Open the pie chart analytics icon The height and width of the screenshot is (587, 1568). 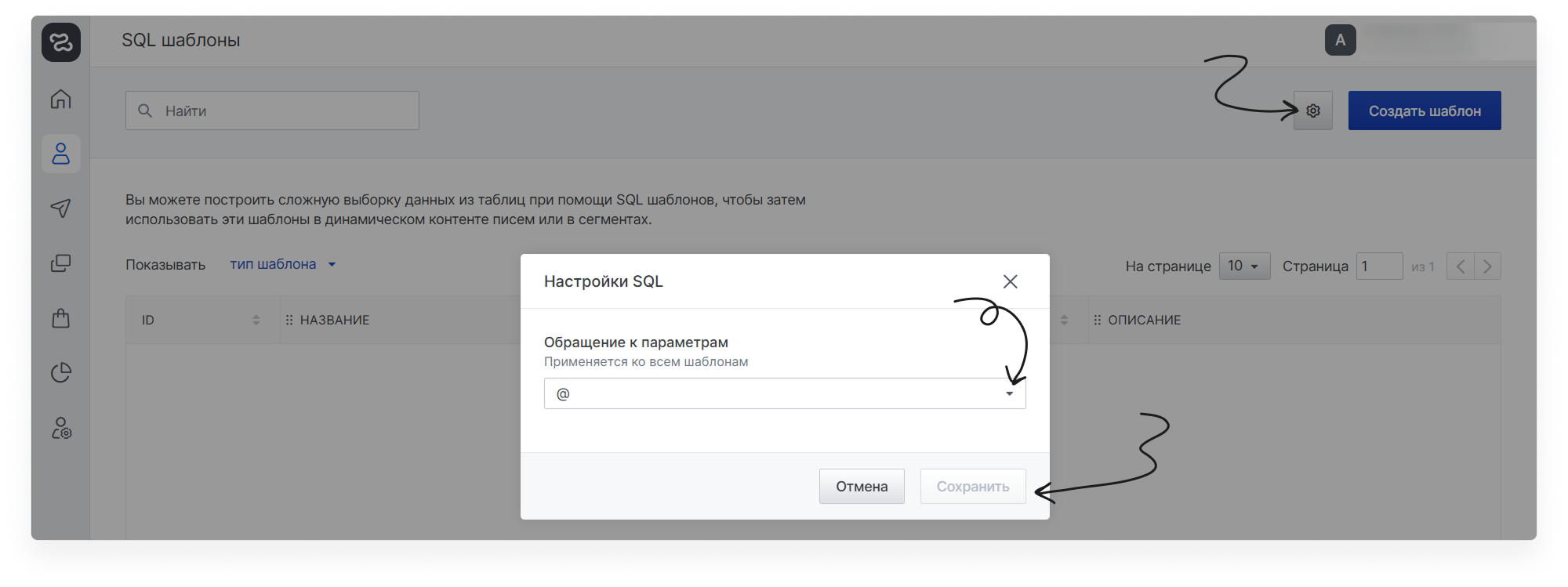pyautogui.click(x=61, y=373)
